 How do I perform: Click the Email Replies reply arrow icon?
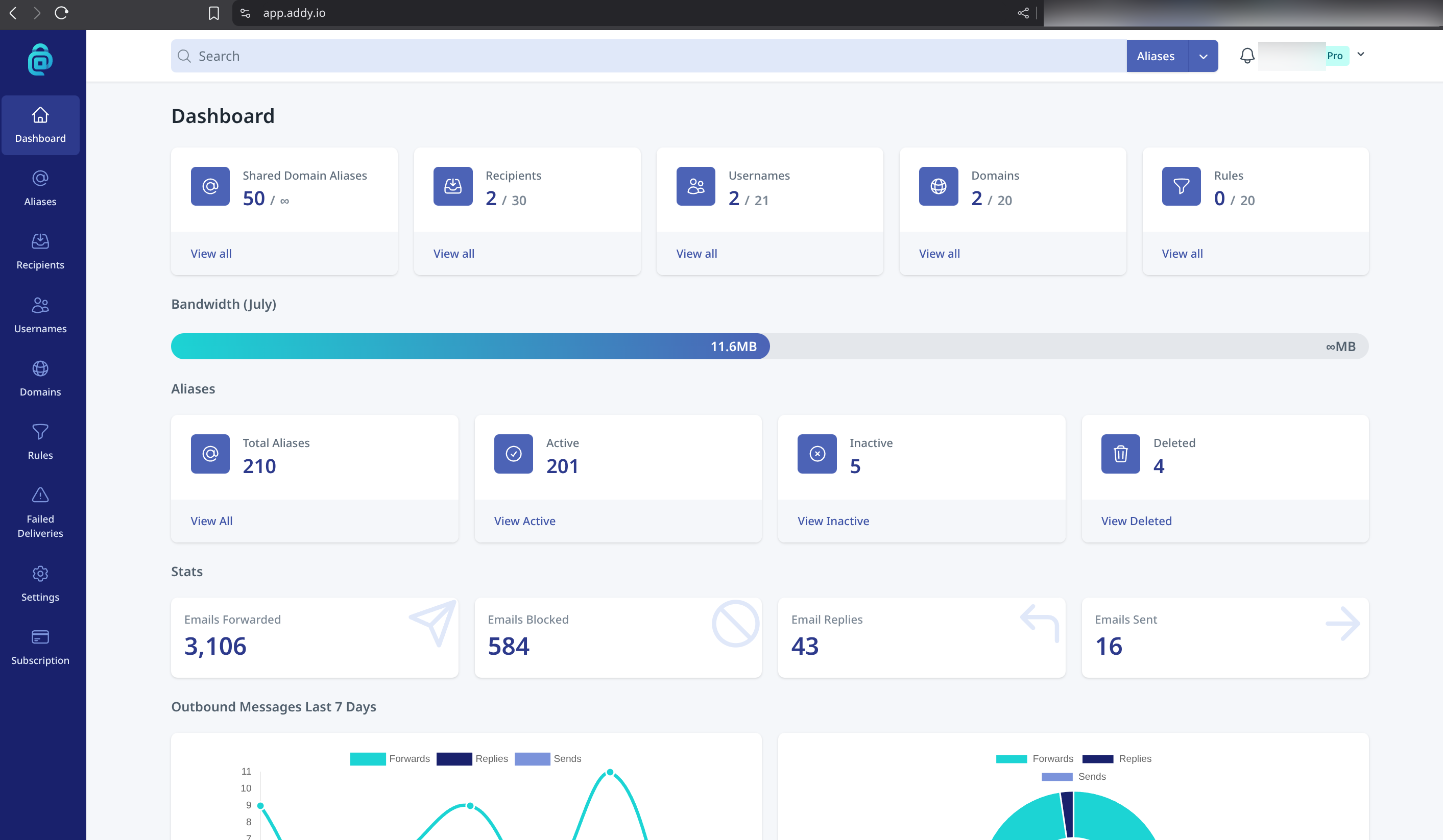(x=1039, y=623)
